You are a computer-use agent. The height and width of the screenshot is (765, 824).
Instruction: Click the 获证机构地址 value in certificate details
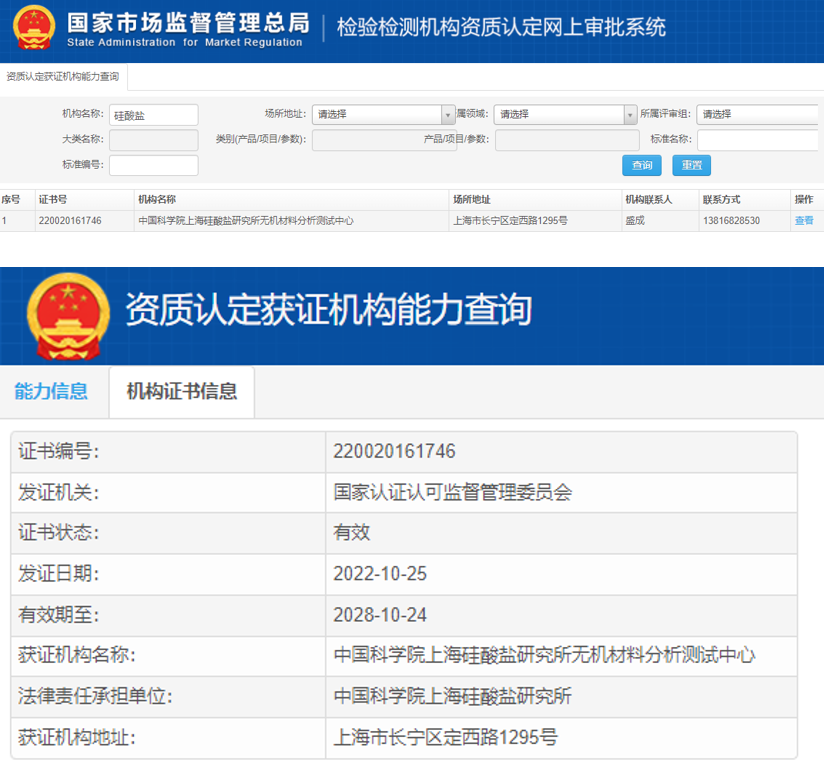(x=446, y=737)
